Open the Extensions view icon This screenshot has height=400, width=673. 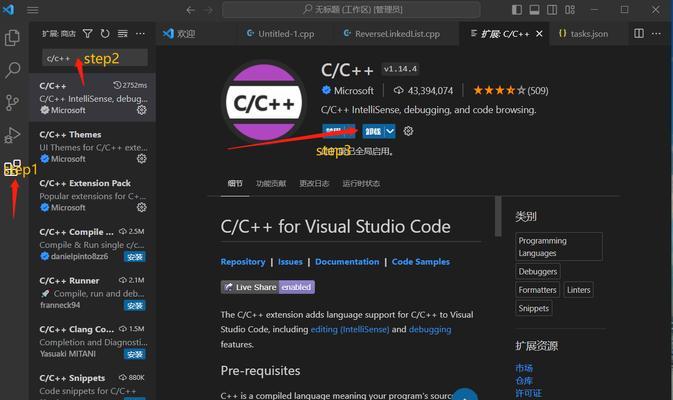tap(12, 168)
